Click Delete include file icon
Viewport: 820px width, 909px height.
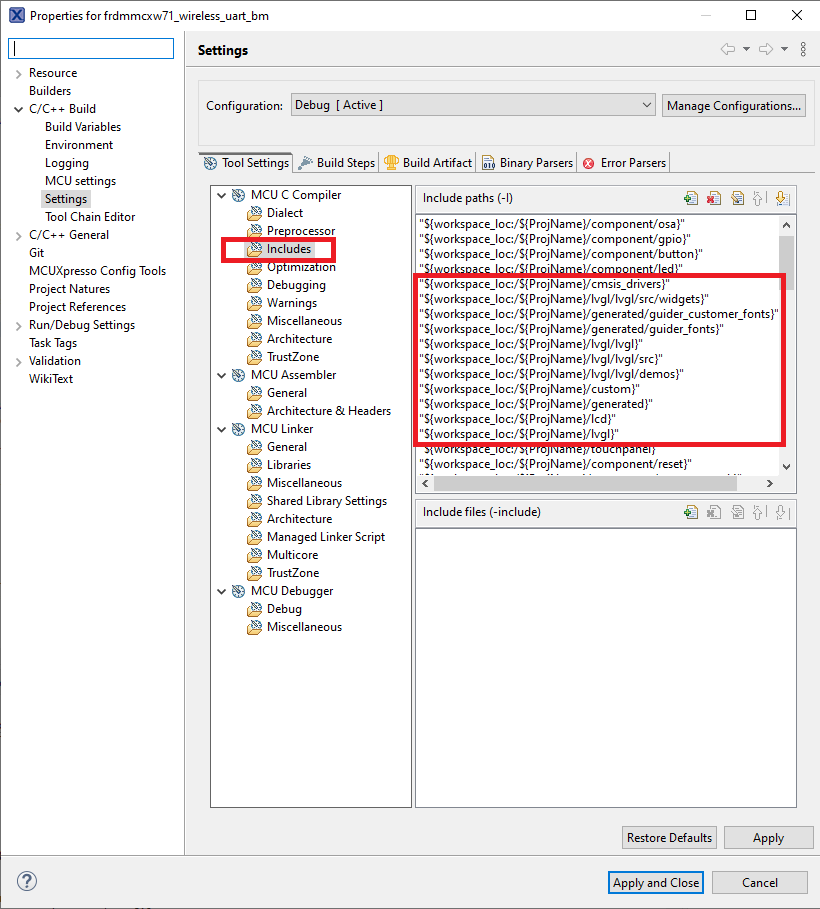point(714,512)
